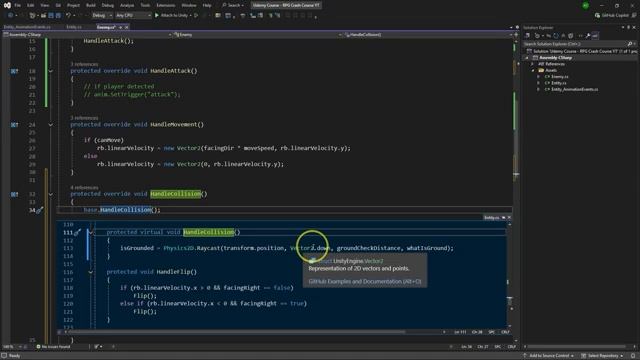Collapse the Assets folder node
This screenshot has width=640, height=360.
click(533, 71)
